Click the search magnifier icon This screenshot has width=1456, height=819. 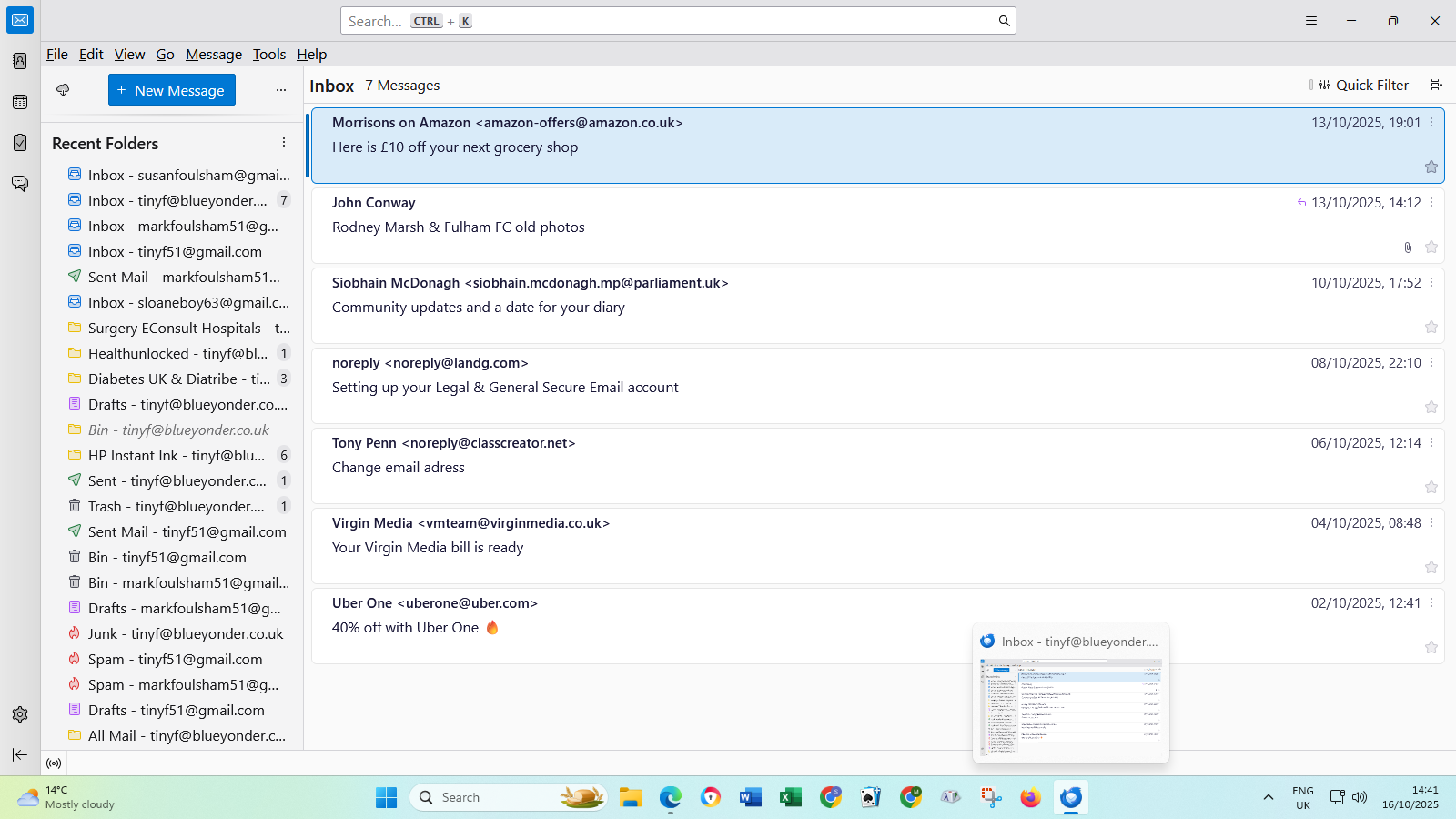1004,21
